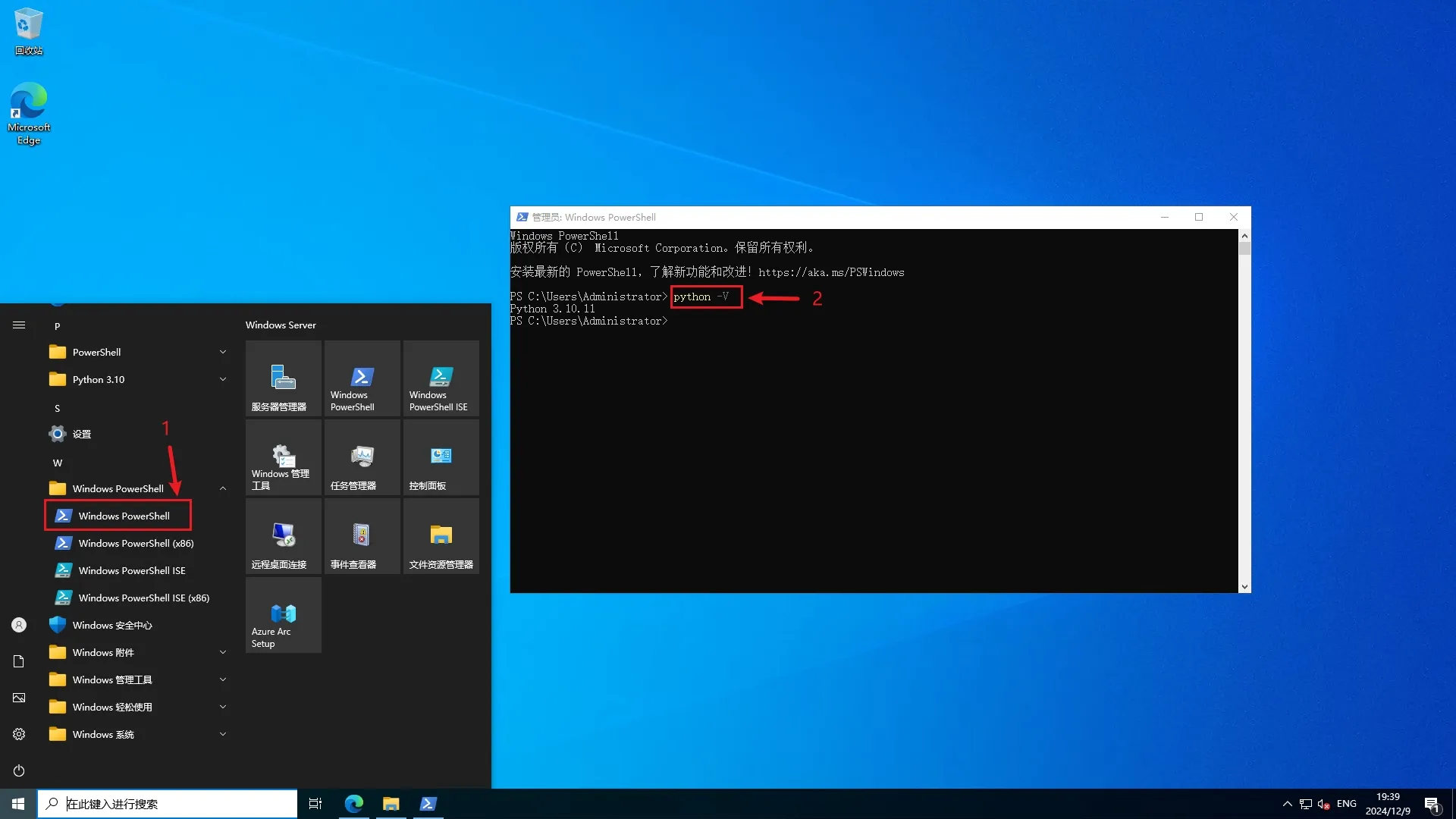
Task: Open the File Explorer tile
Action: tap(441, 535)
